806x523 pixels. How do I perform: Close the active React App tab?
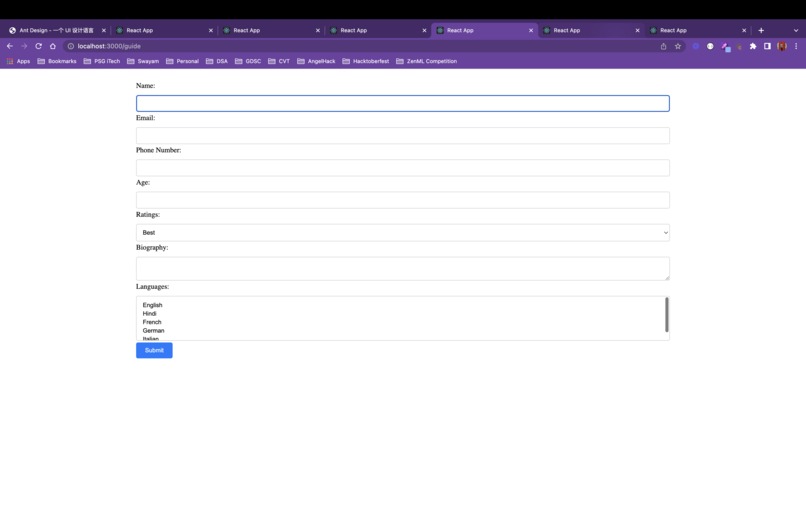pos(531,30)
